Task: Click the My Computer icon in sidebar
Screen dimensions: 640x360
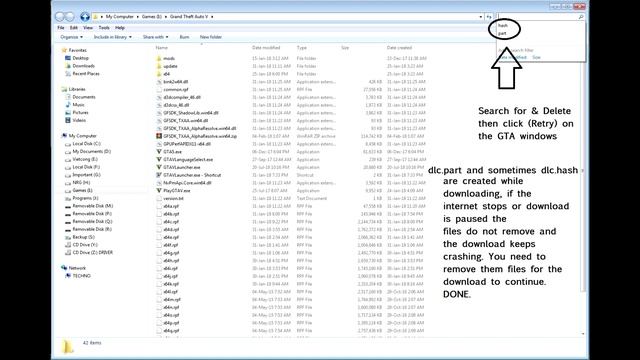Action: tap(64, 136)
